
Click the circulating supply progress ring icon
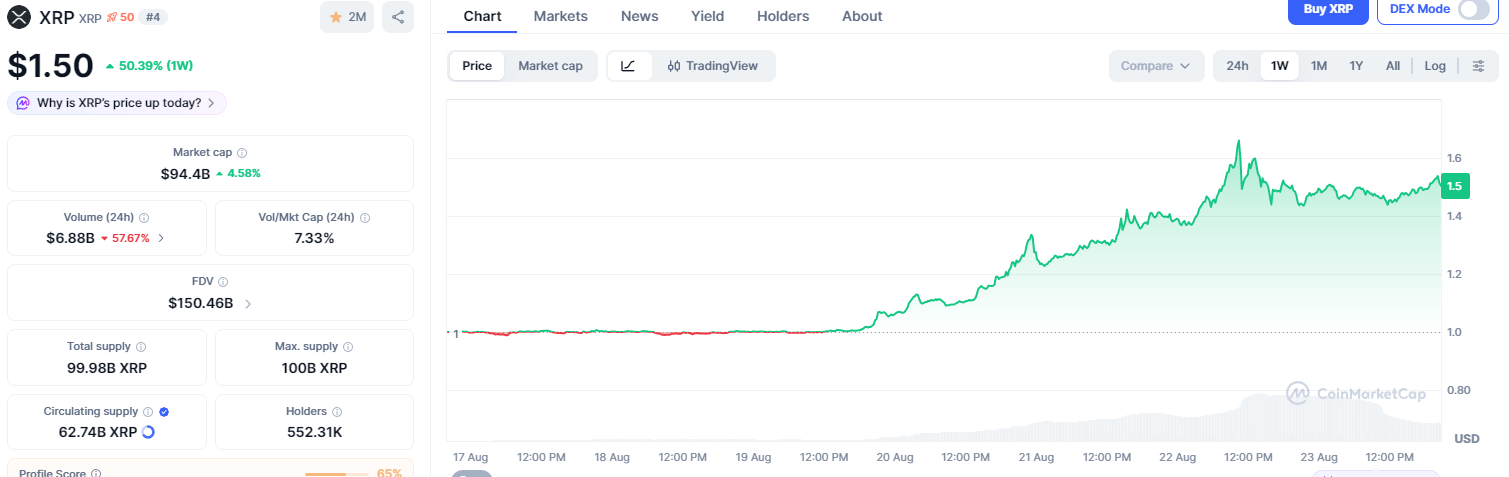[148, 432]
